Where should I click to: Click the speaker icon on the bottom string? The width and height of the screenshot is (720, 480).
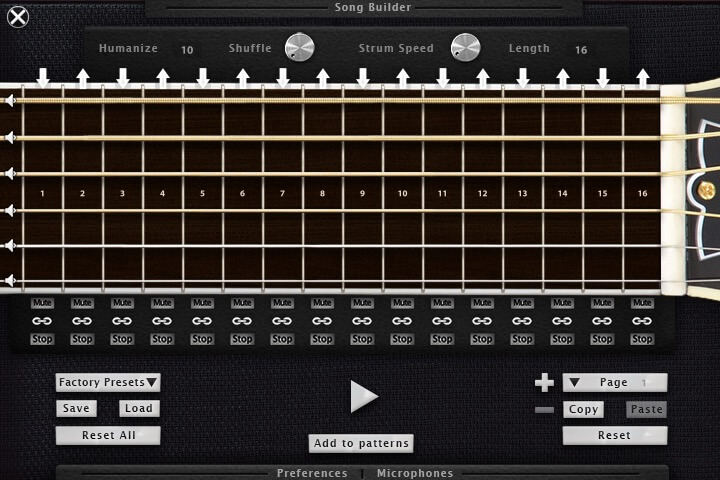9,281
